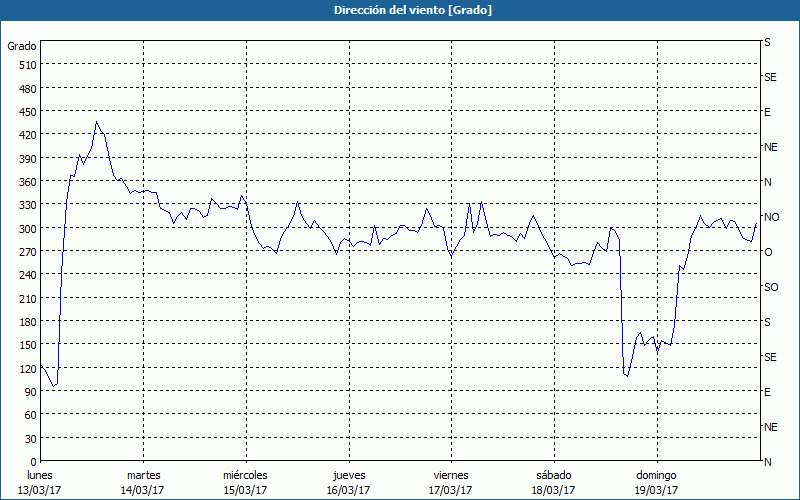
Task: Select the 'lunes' day label
Action: (40, 475)
